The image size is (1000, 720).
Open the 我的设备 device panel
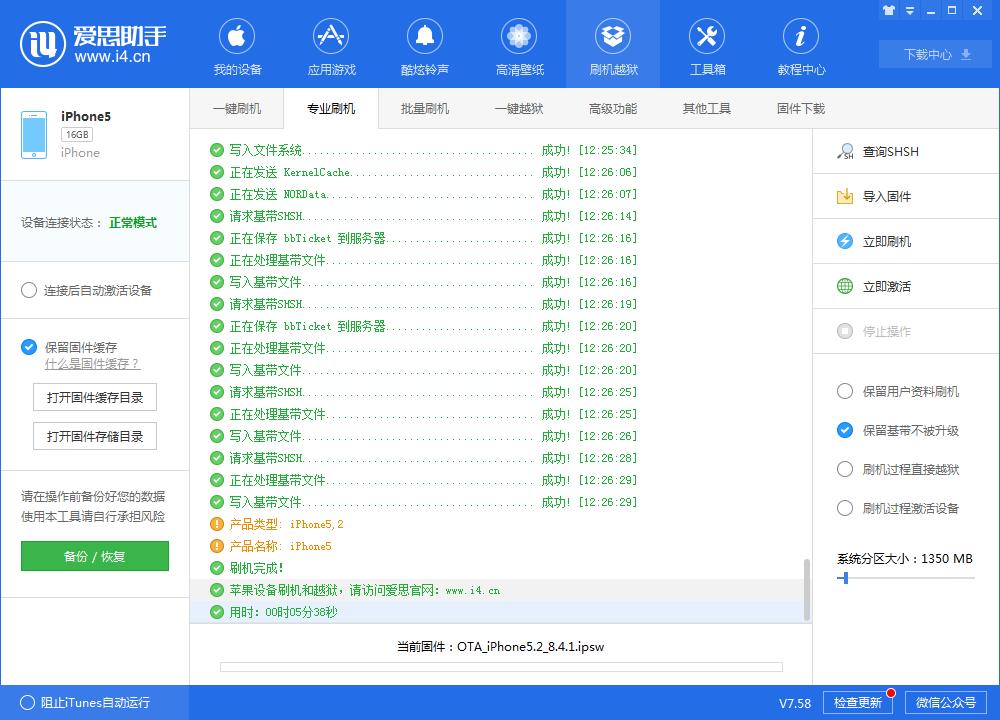pos(236,44)
